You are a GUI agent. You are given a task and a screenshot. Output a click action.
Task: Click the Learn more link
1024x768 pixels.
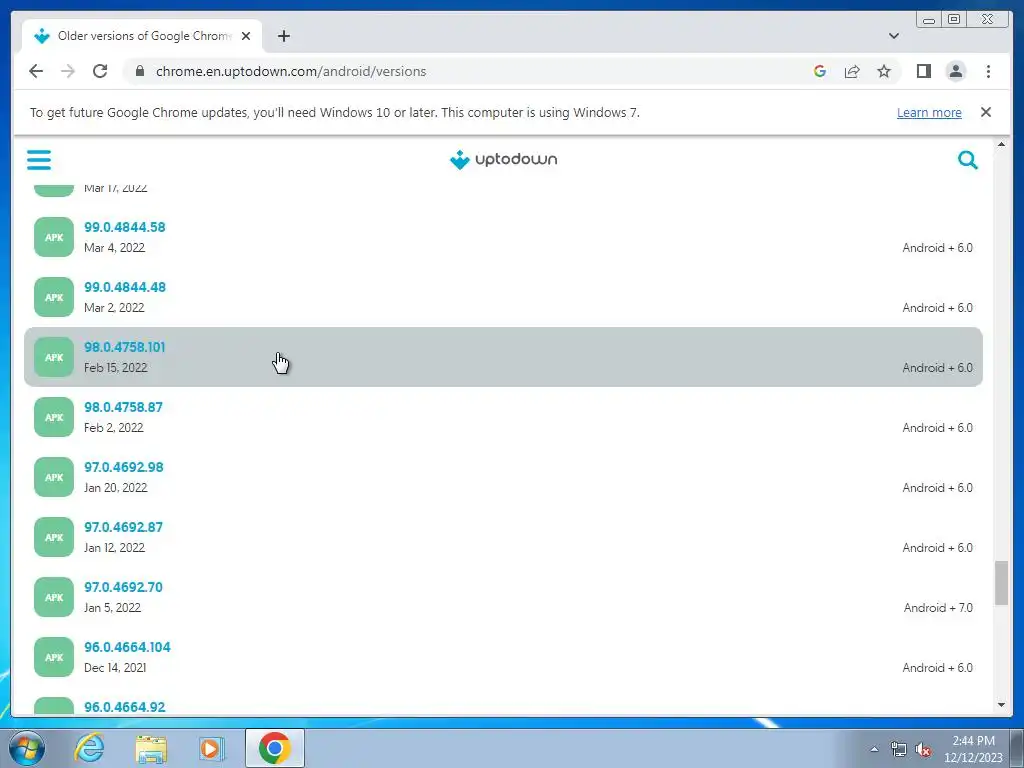[929, 112]
